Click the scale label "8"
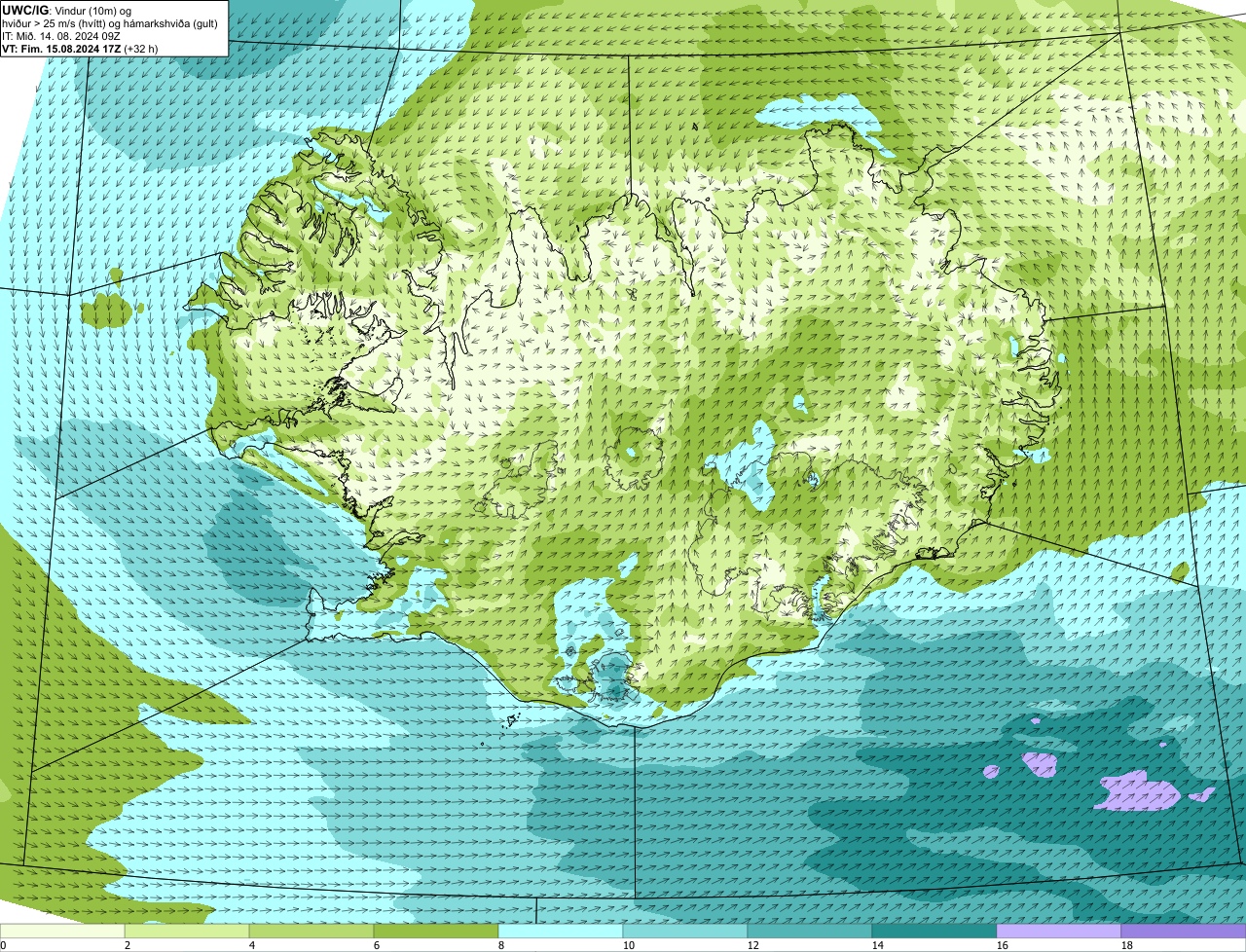 501,945
